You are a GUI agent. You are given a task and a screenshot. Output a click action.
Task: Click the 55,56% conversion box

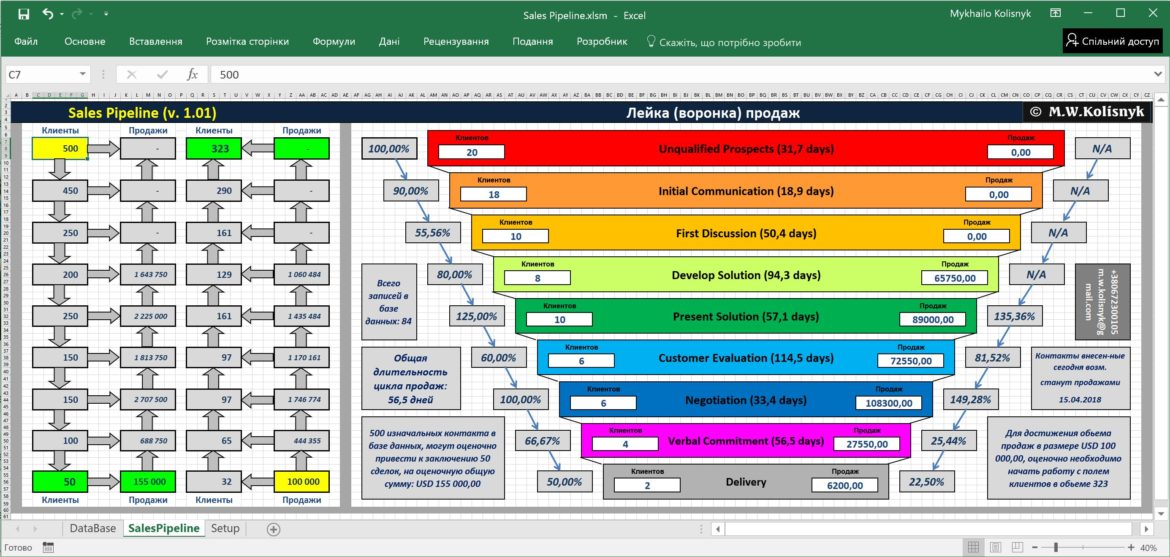coord(433,233)
